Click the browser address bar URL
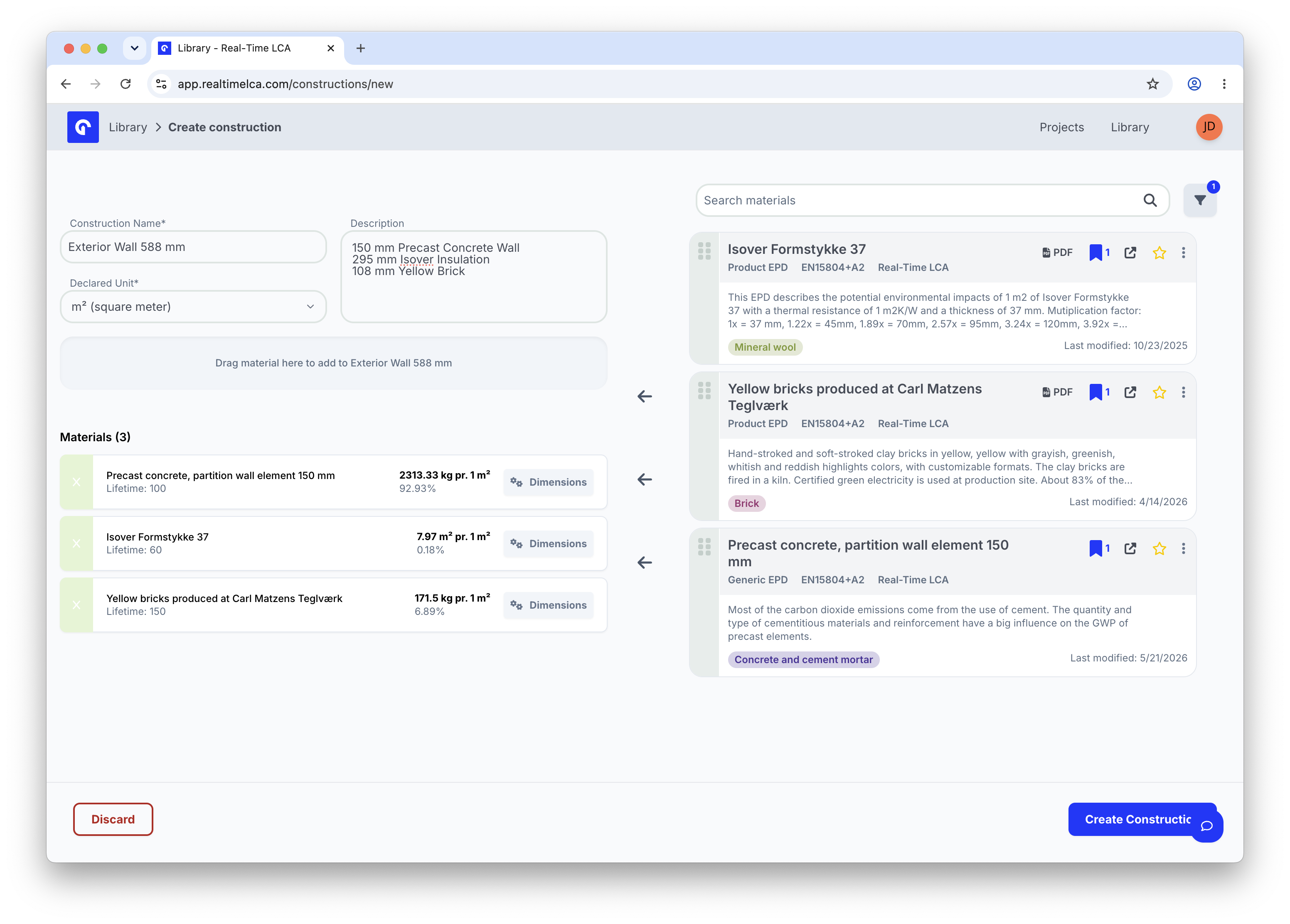Screen dimensions: 1290x924 [285, 84]
